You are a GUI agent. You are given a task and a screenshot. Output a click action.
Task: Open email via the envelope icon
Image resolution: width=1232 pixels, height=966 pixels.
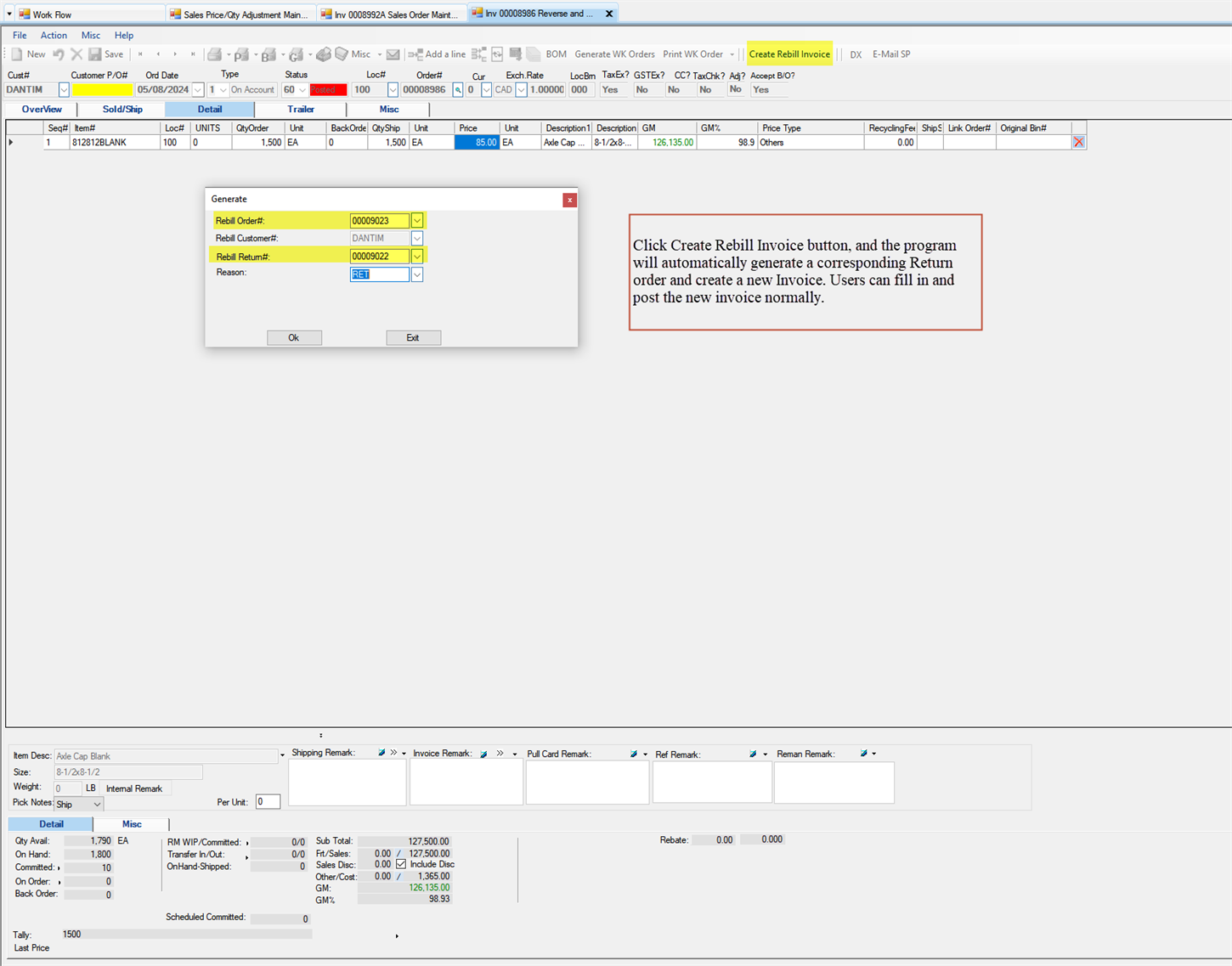(x=393, y=54)
